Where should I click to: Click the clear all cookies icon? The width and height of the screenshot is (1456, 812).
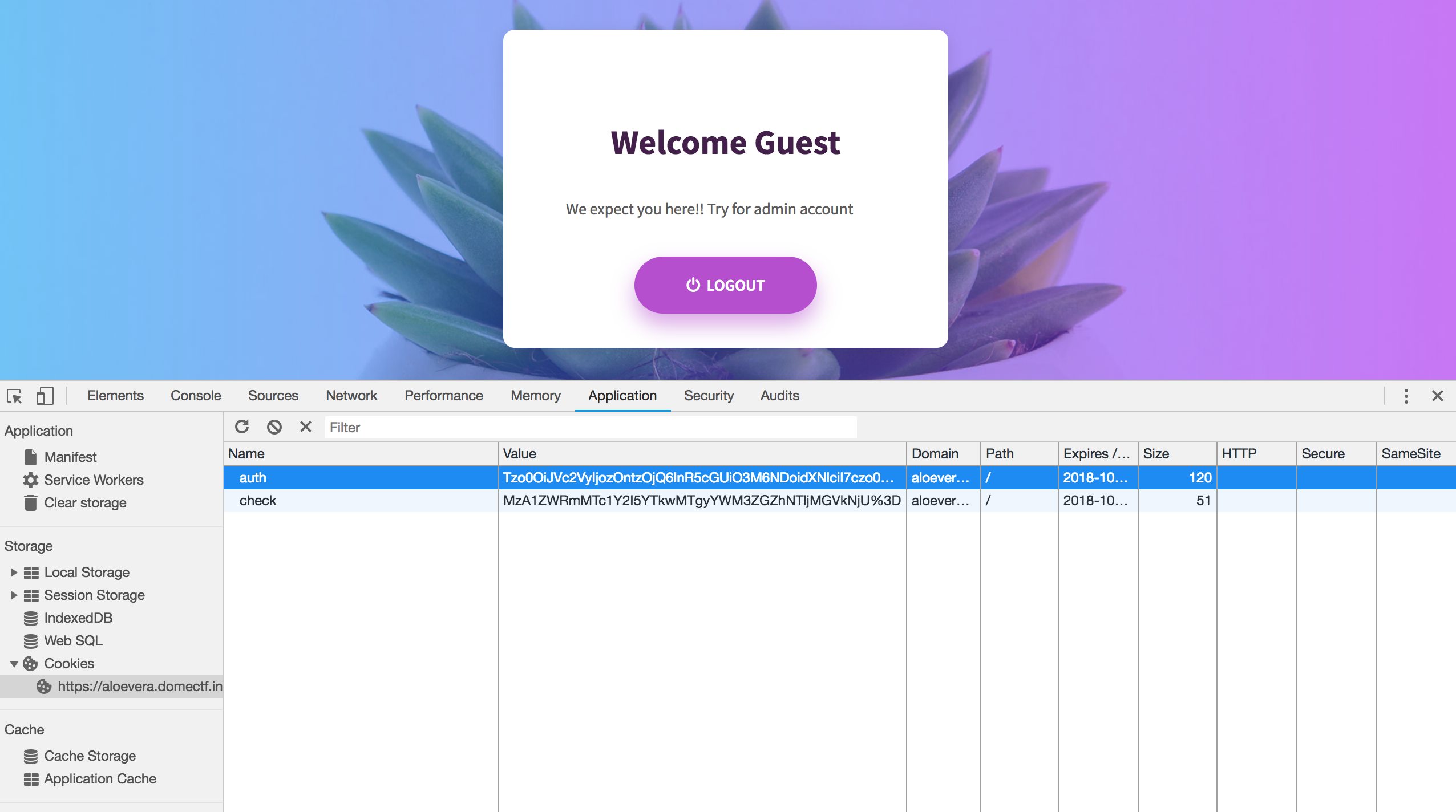(274, 427)
